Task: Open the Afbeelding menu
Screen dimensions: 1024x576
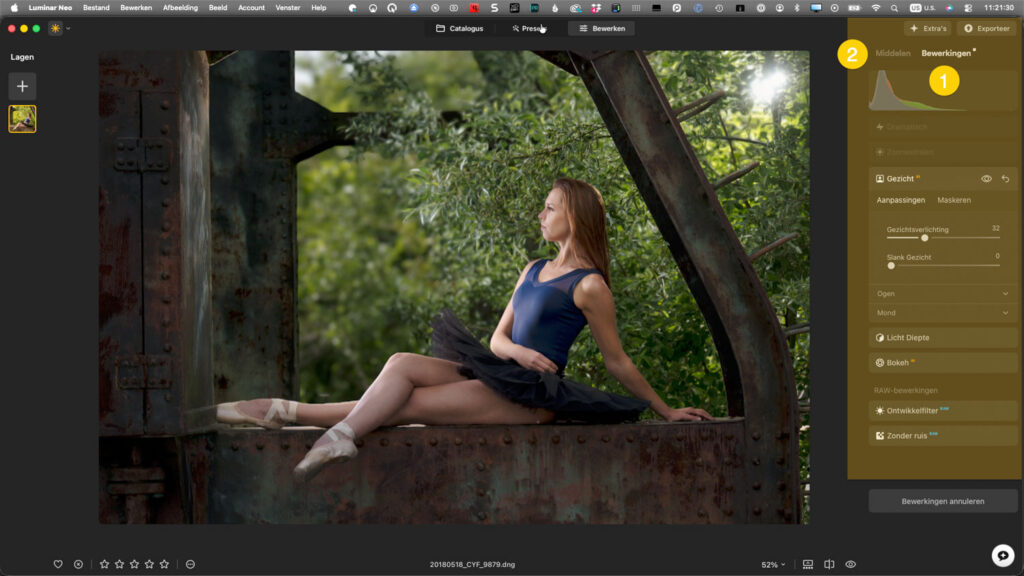Action: (180, 8)
